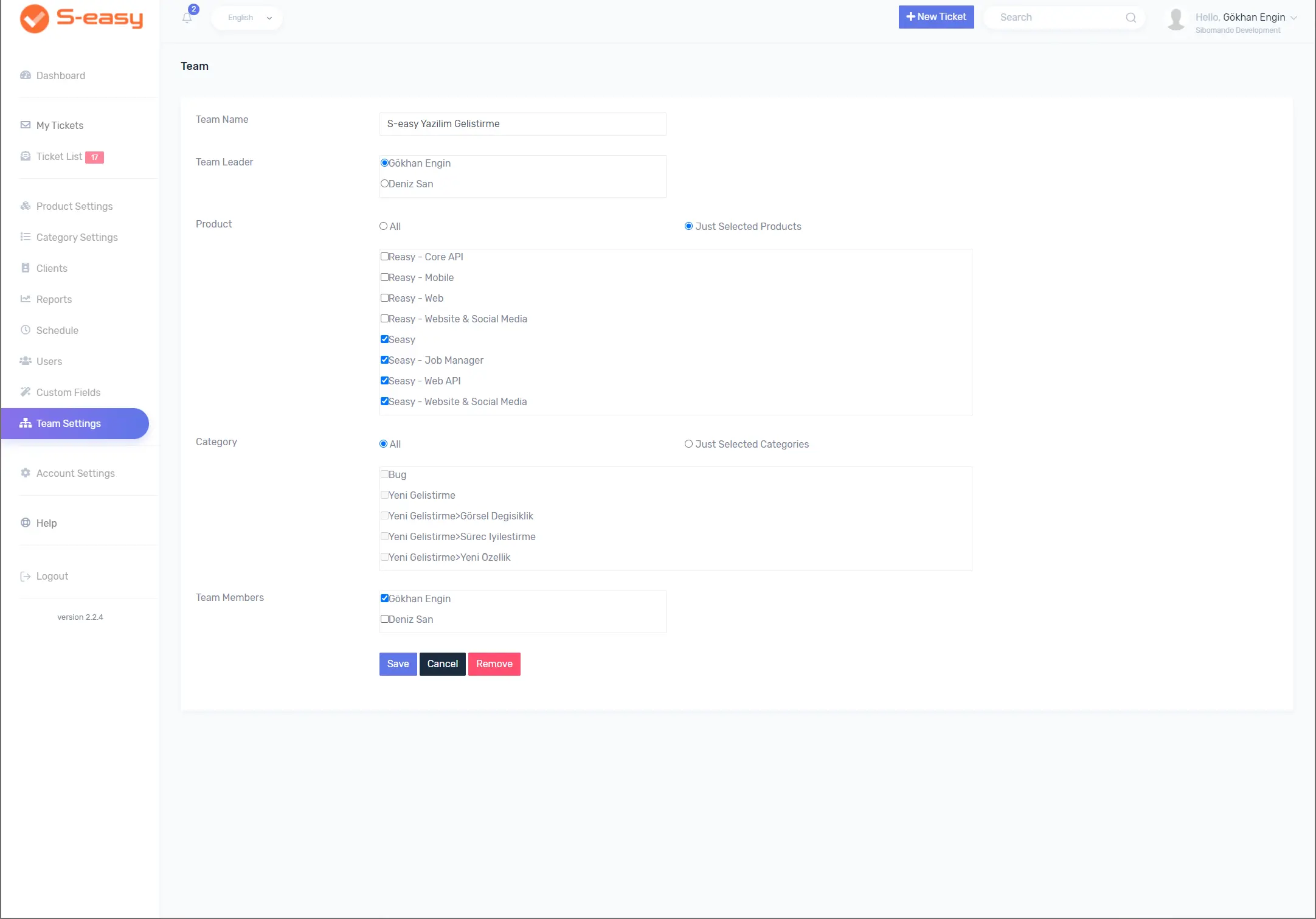This screenshot has height=919, width=1316.
Task: Check Reasy - Core API product
Action: click(384, 257)
